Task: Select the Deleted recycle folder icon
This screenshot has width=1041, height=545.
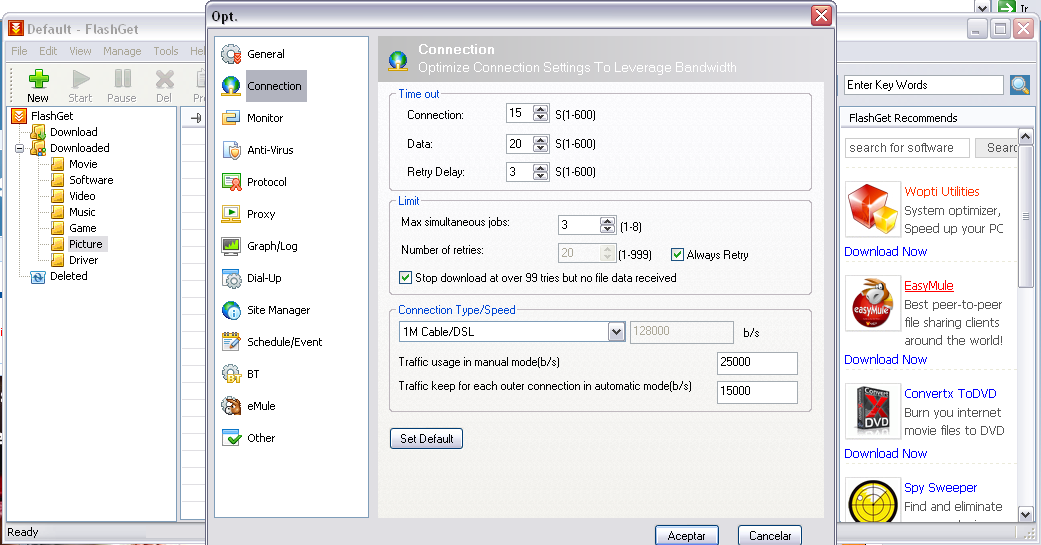Action: click(x=38, y=277)
